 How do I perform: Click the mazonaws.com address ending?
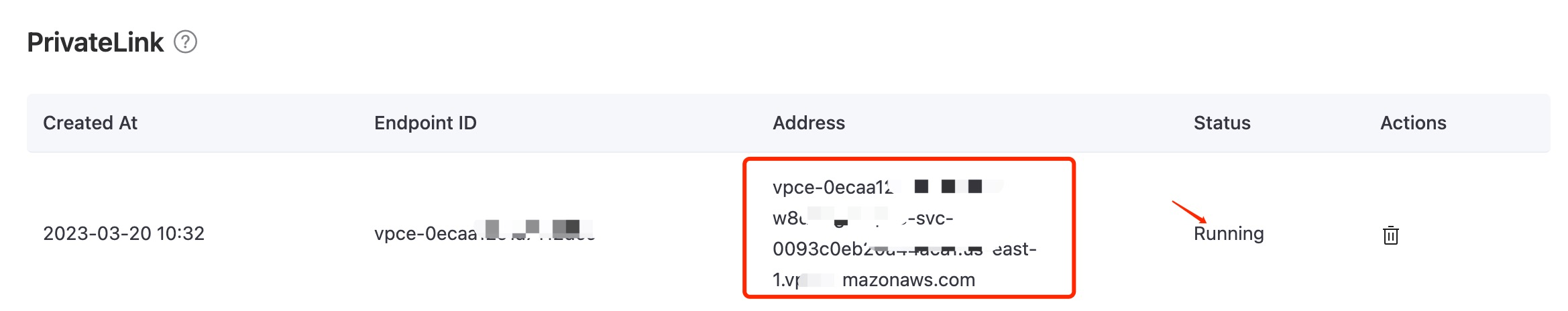[x=908, y=280]
